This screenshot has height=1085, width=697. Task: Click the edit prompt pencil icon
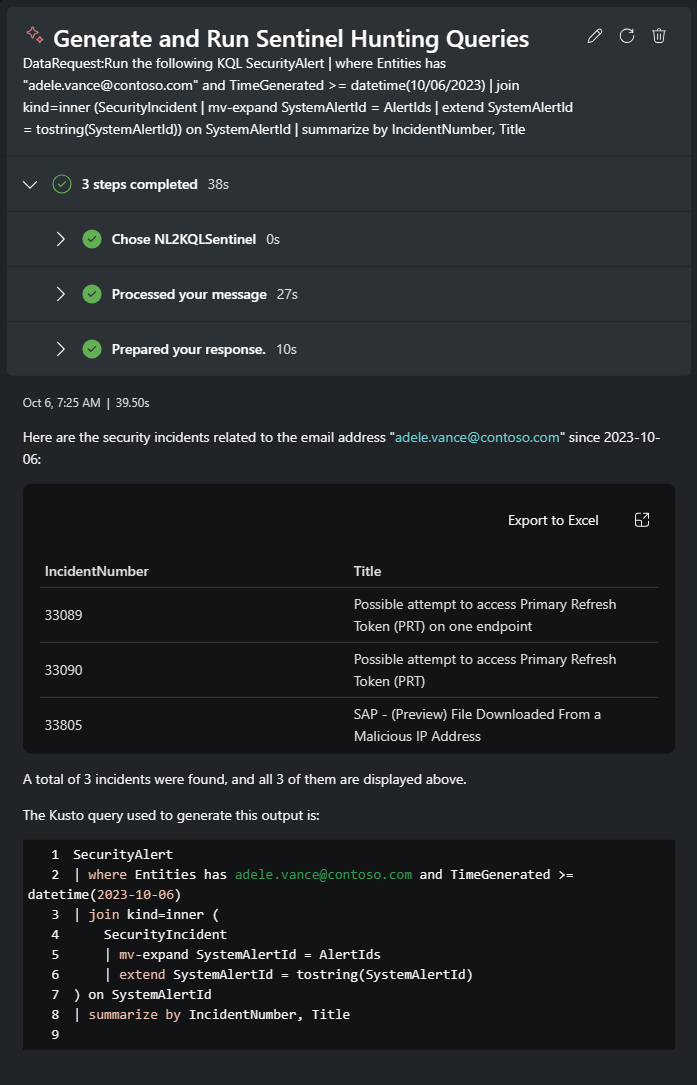click(595, 36)
